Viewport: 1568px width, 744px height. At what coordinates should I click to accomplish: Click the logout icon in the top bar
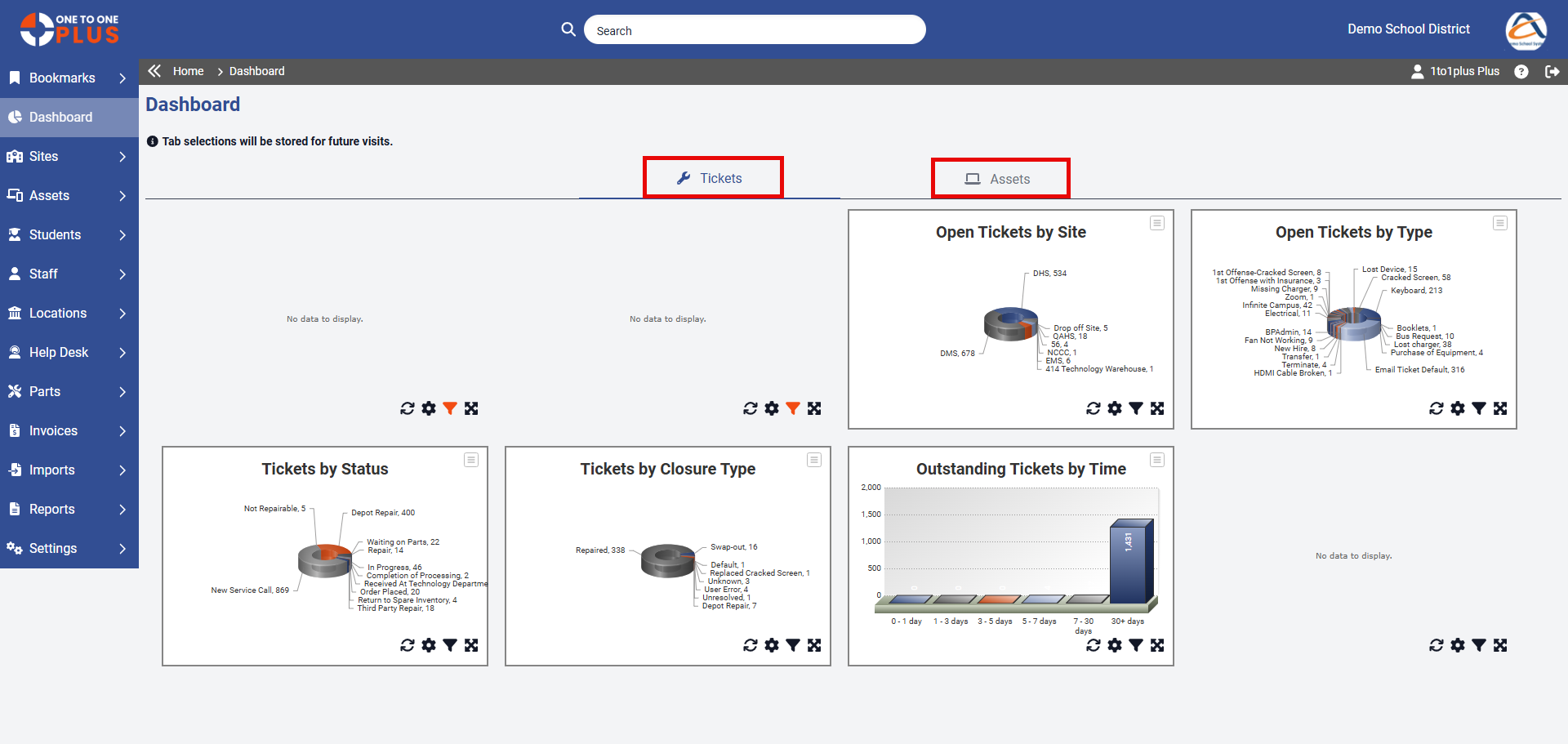click(1552, 72)
